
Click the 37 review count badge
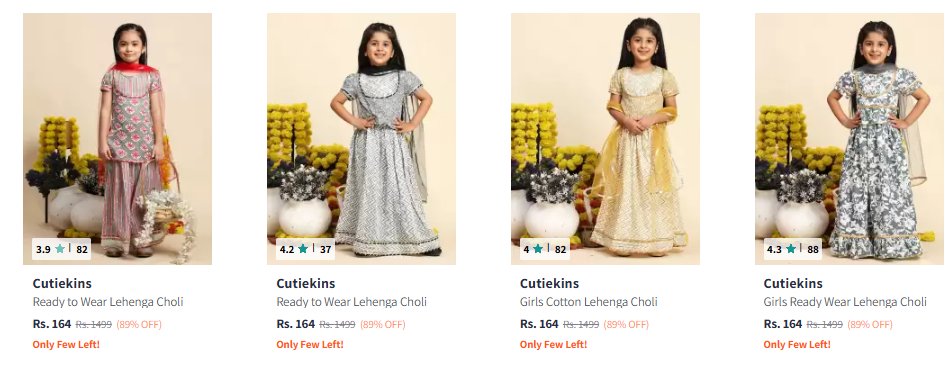tap(326, 249)
